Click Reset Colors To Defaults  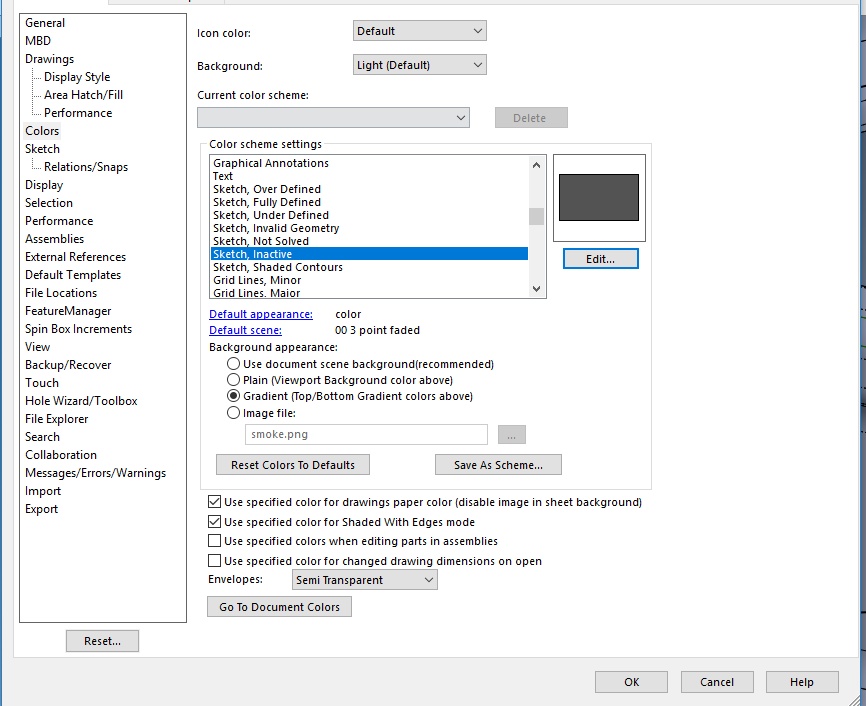(293, 465)
